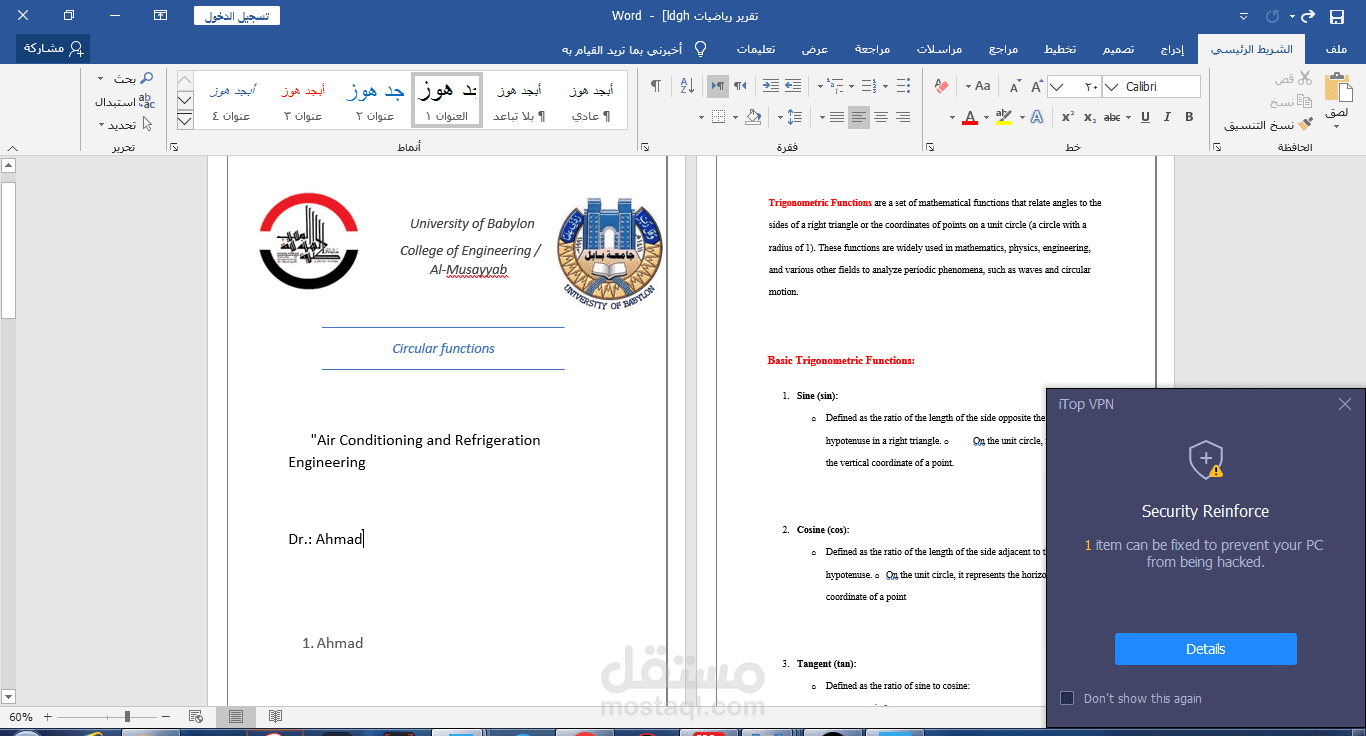This screenshot has height=736, width=1366.
Task: Select Heading 1 style from the gallery
Action: 447,100
